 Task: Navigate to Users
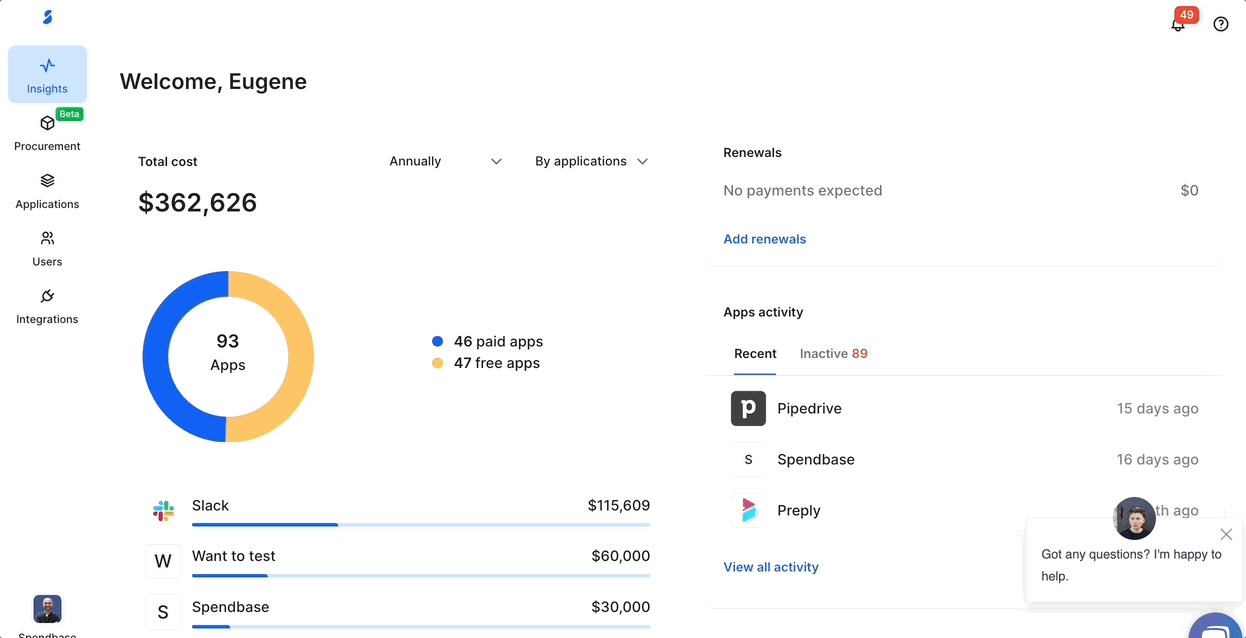coord(47,249)
